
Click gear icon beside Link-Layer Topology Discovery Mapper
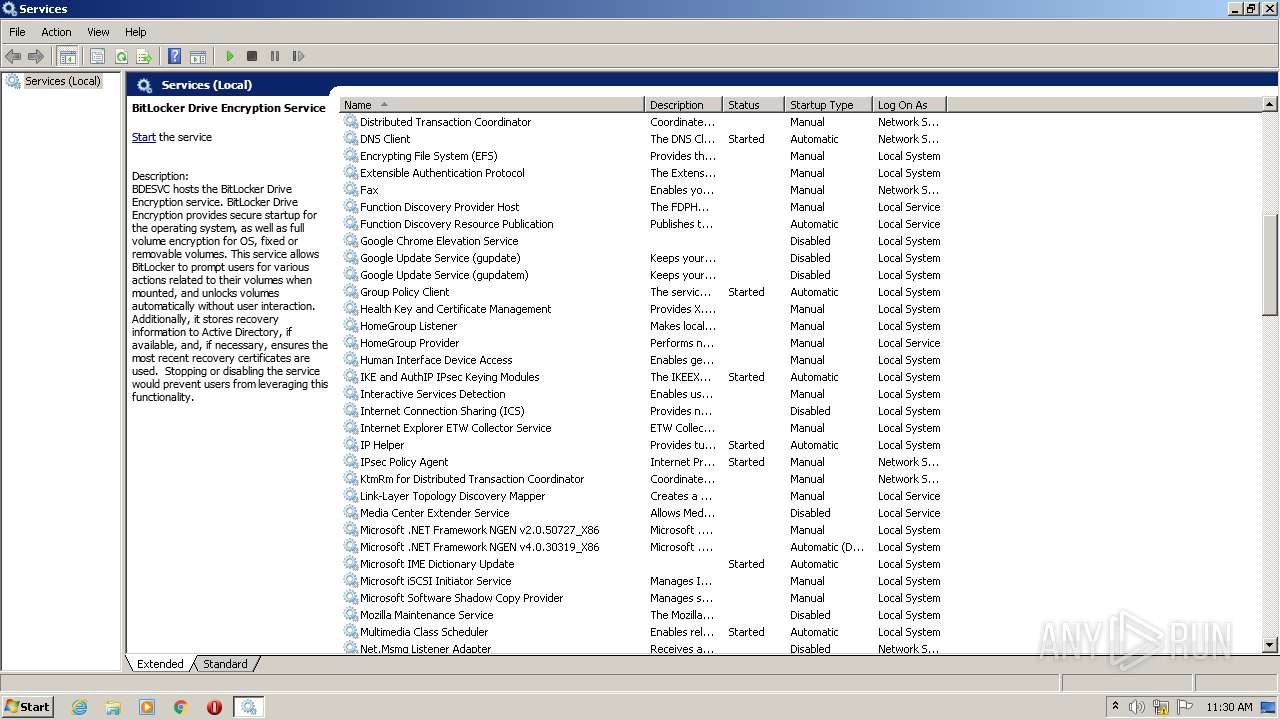[351, 496]
